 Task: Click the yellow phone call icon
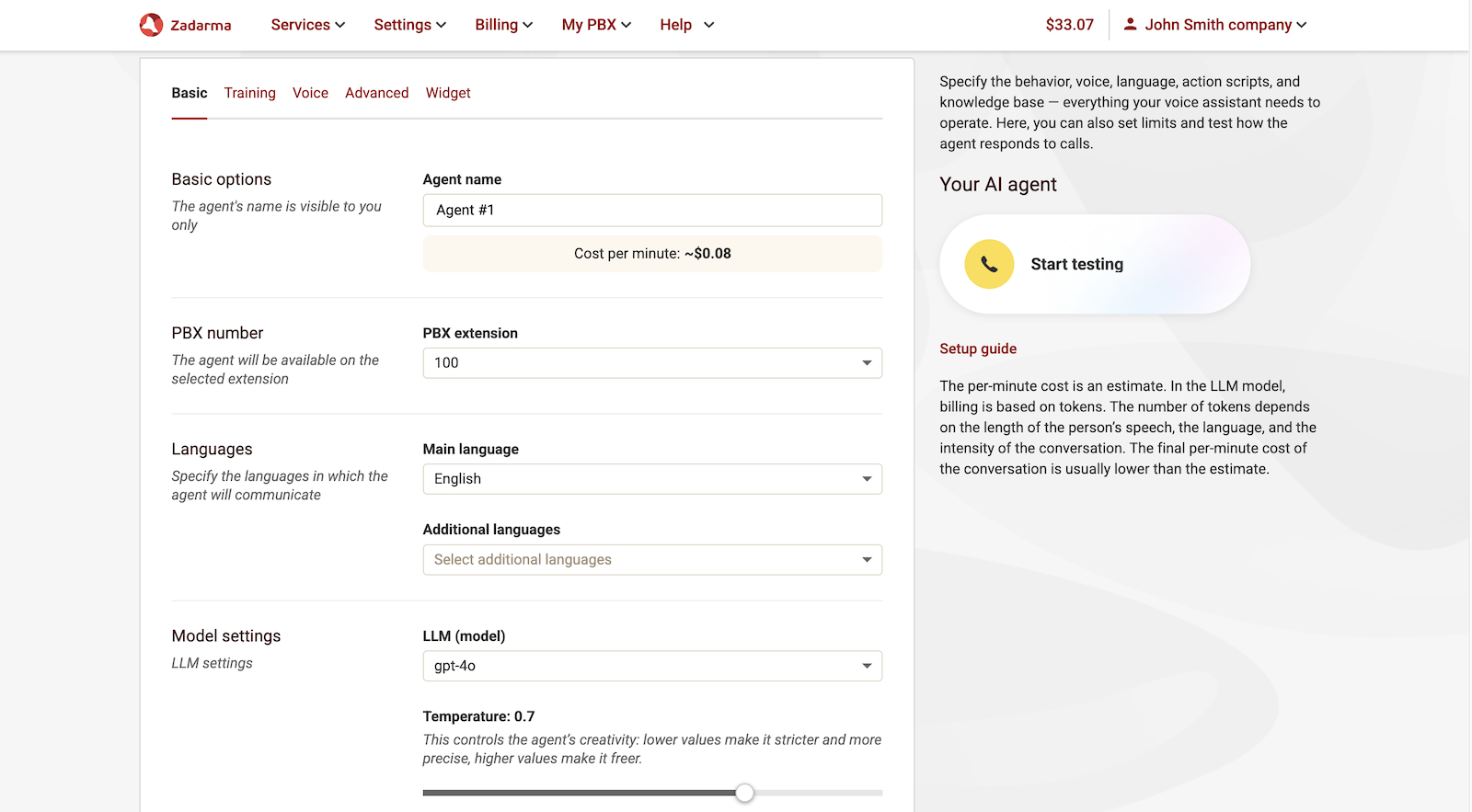click(989, 264)
